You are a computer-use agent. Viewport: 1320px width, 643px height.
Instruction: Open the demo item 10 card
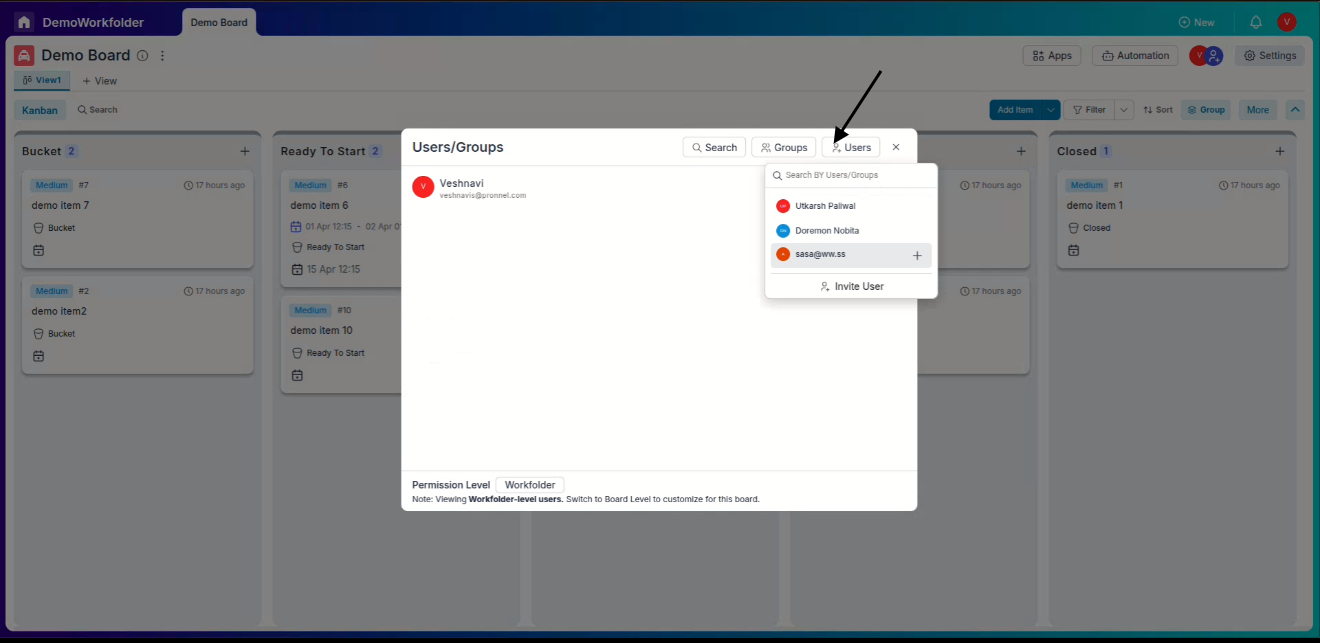point(340,345)
